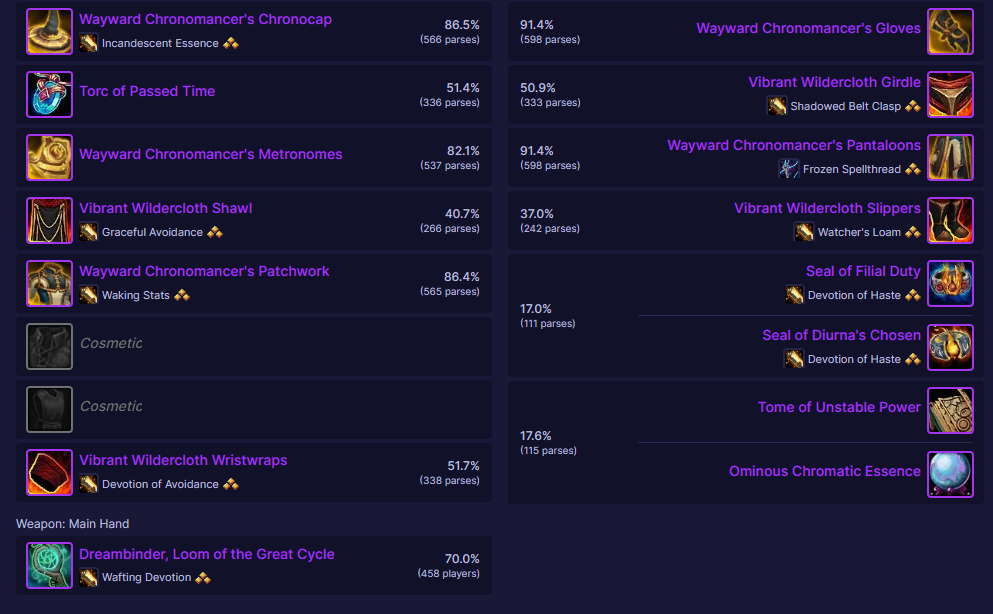Viewport: 993px width, 614px height.
Task: Open the Vibrant Wildercloth Slippers link
Action: [x=827, y=208]
